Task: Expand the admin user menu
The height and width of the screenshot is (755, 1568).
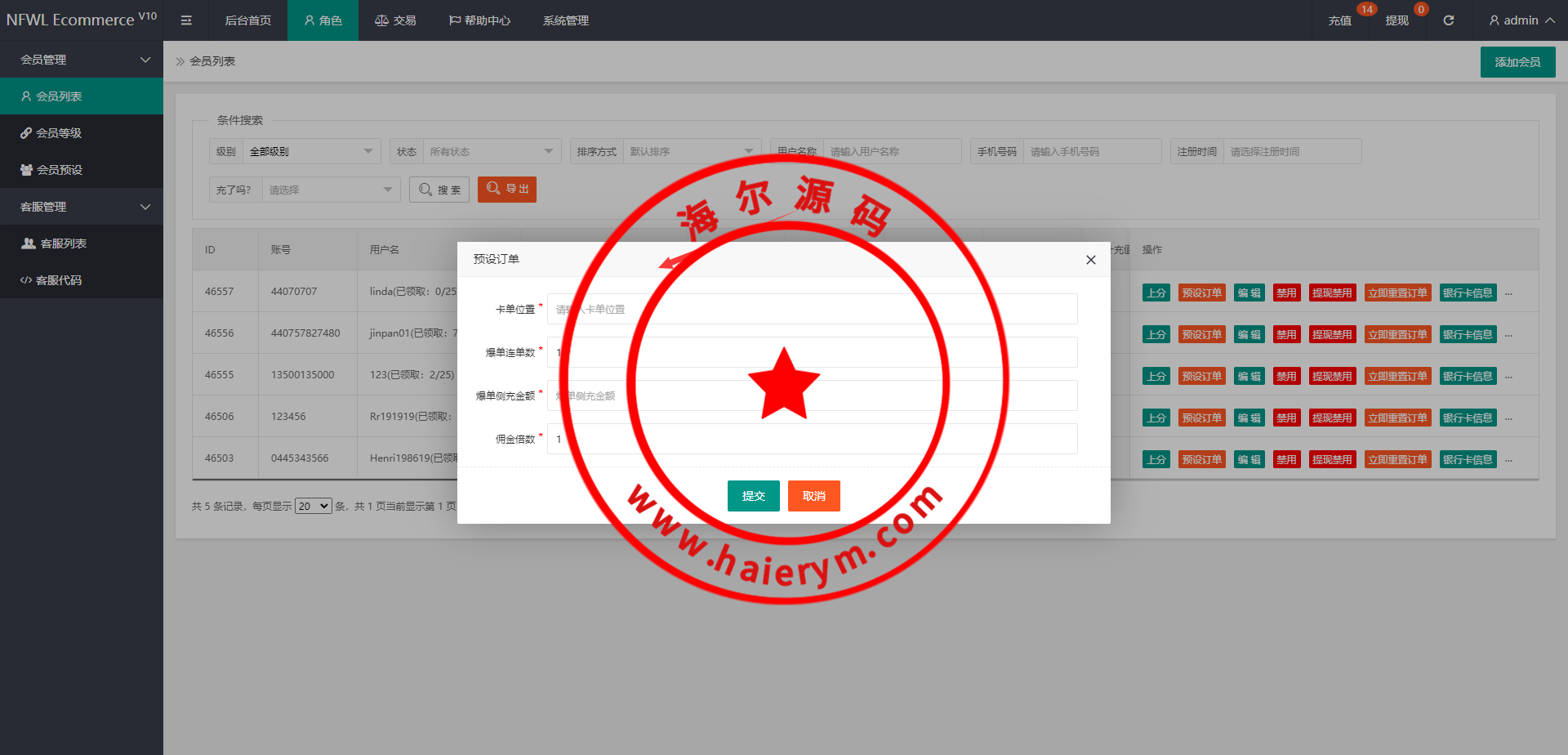Action: pos(1521,20)
